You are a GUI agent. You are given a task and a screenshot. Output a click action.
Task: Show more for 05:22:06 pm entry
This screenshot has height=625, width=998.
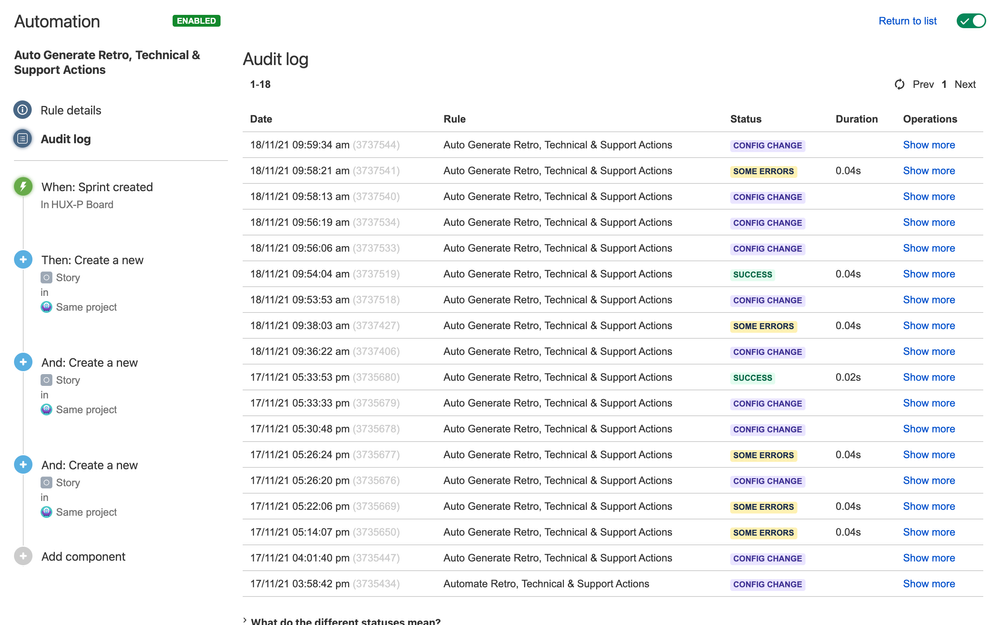(929, 506)
